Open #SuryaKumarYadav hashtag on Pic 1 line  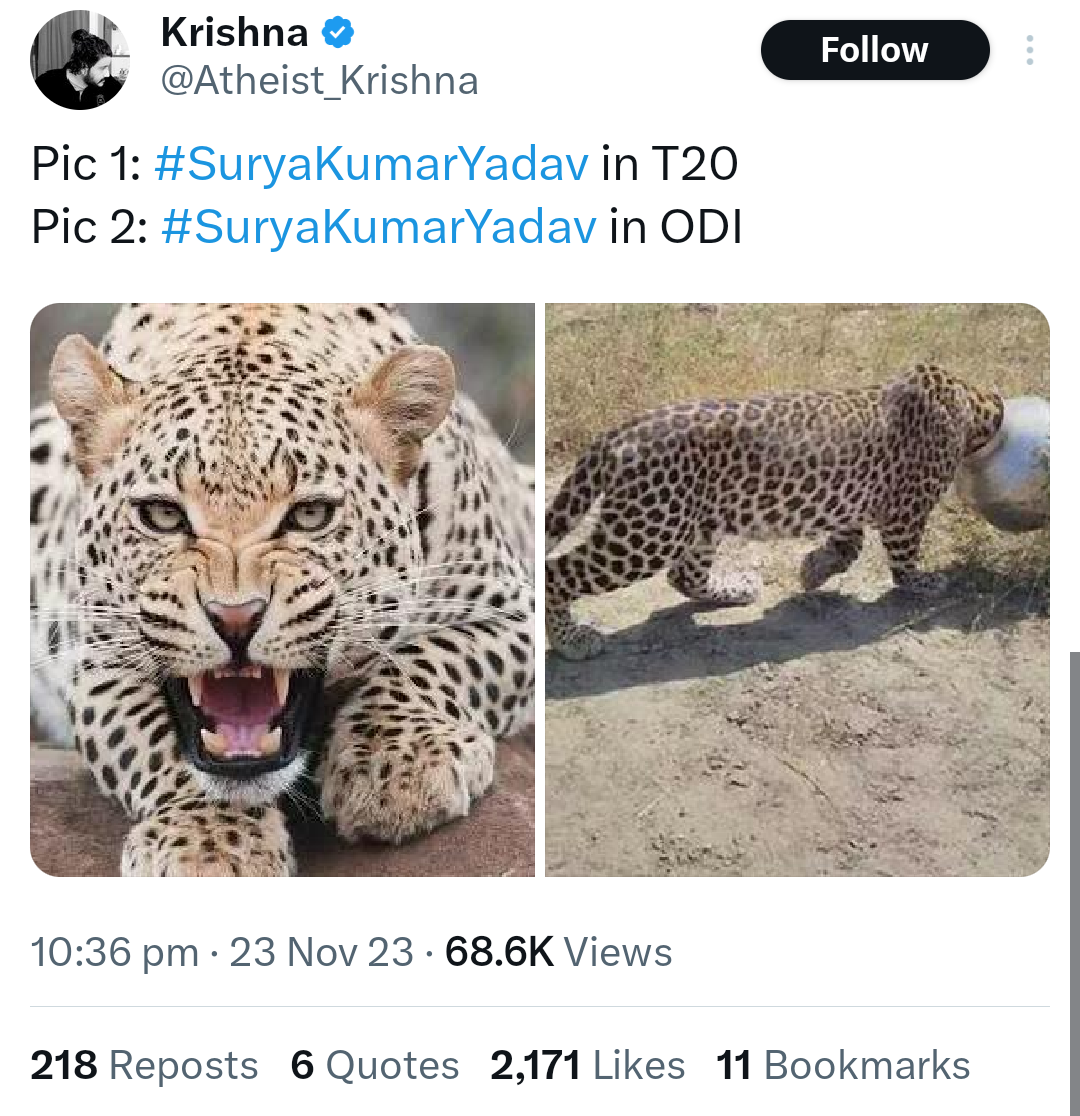pos(371,165)
